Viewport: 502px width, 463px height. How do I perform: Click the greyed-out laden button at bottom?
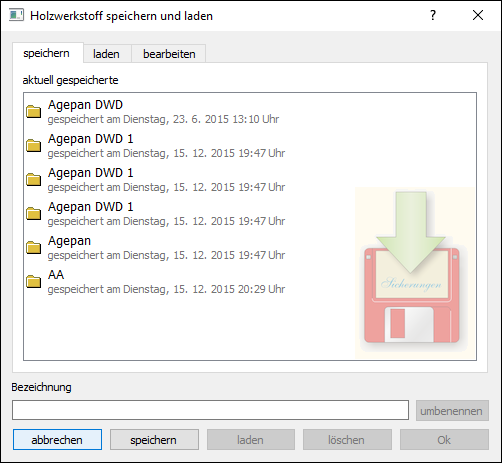click(251, 440)
